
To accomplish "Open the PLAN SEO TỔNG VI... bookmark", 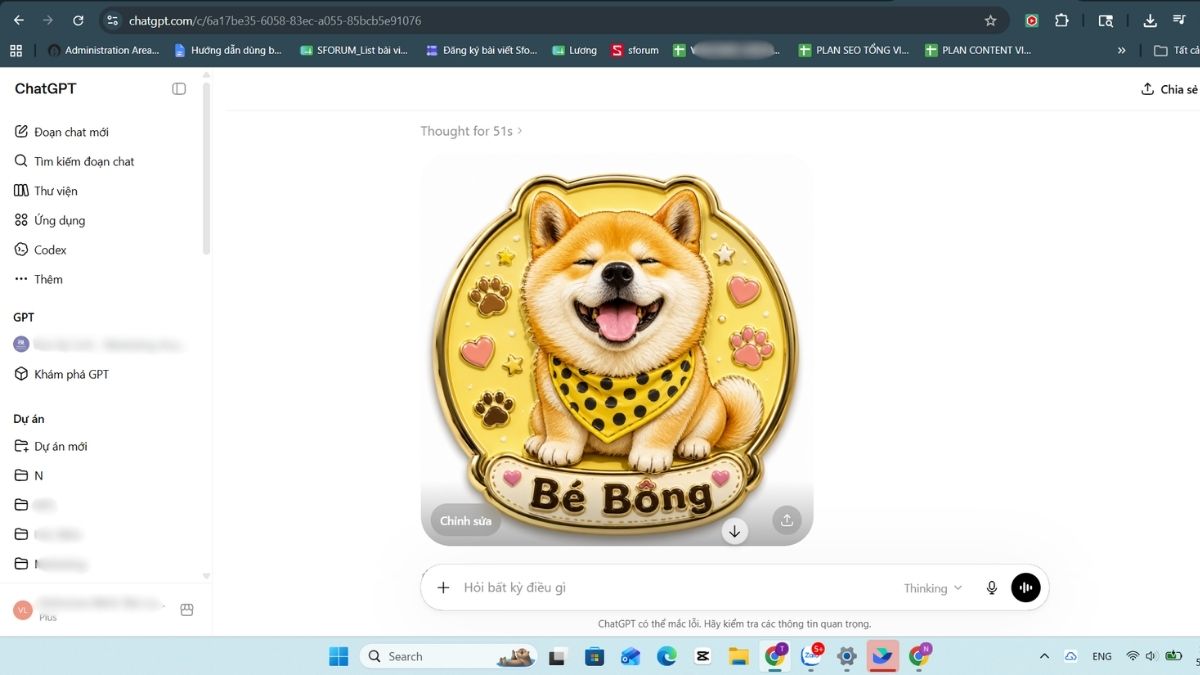I will (x=853, y=50).
